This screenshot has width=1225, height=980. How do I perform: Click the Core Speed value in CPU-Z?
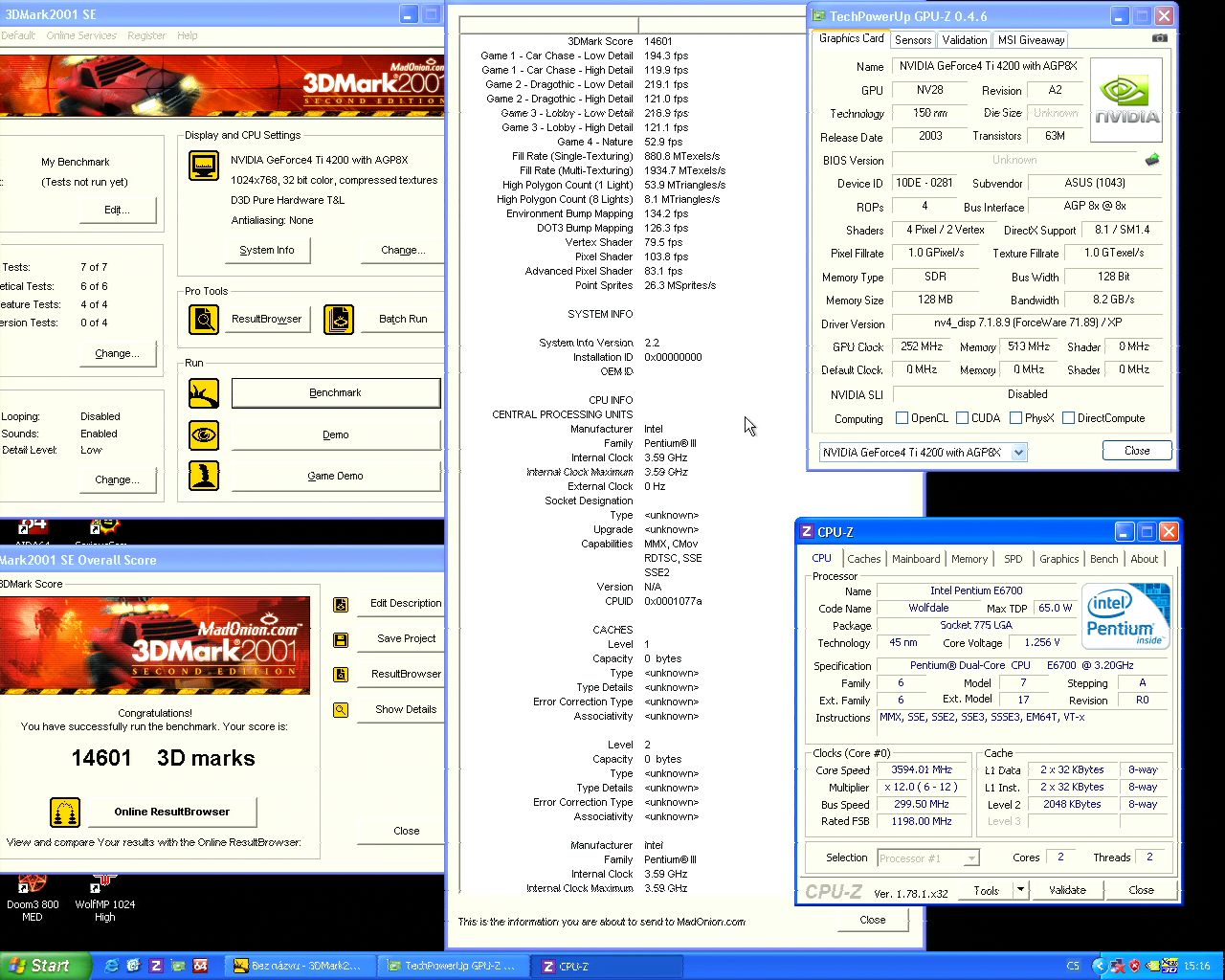pyautogui.click(x=922, y=769)
